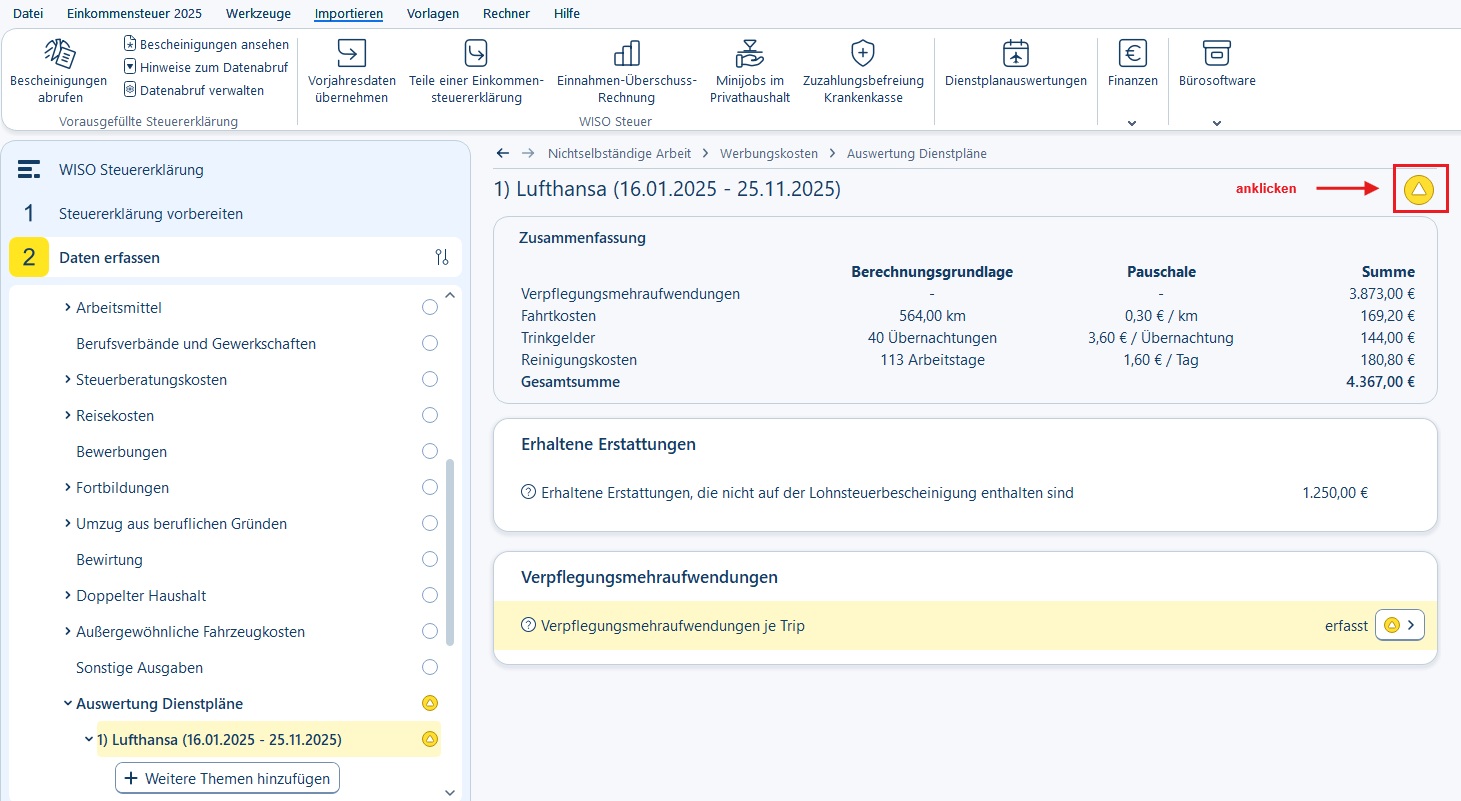Toggle status circle for Bewirtung
Viewport: 1461px width, 801px height.
(x=430, y=559)
